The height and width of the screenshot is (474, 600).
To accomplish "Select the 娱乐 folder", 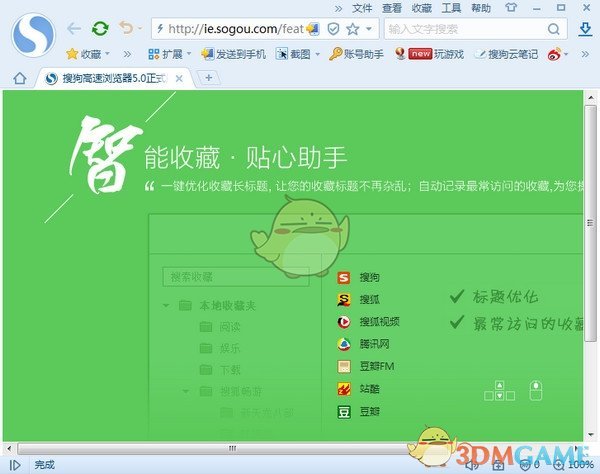I will click(x=220, y=348).
